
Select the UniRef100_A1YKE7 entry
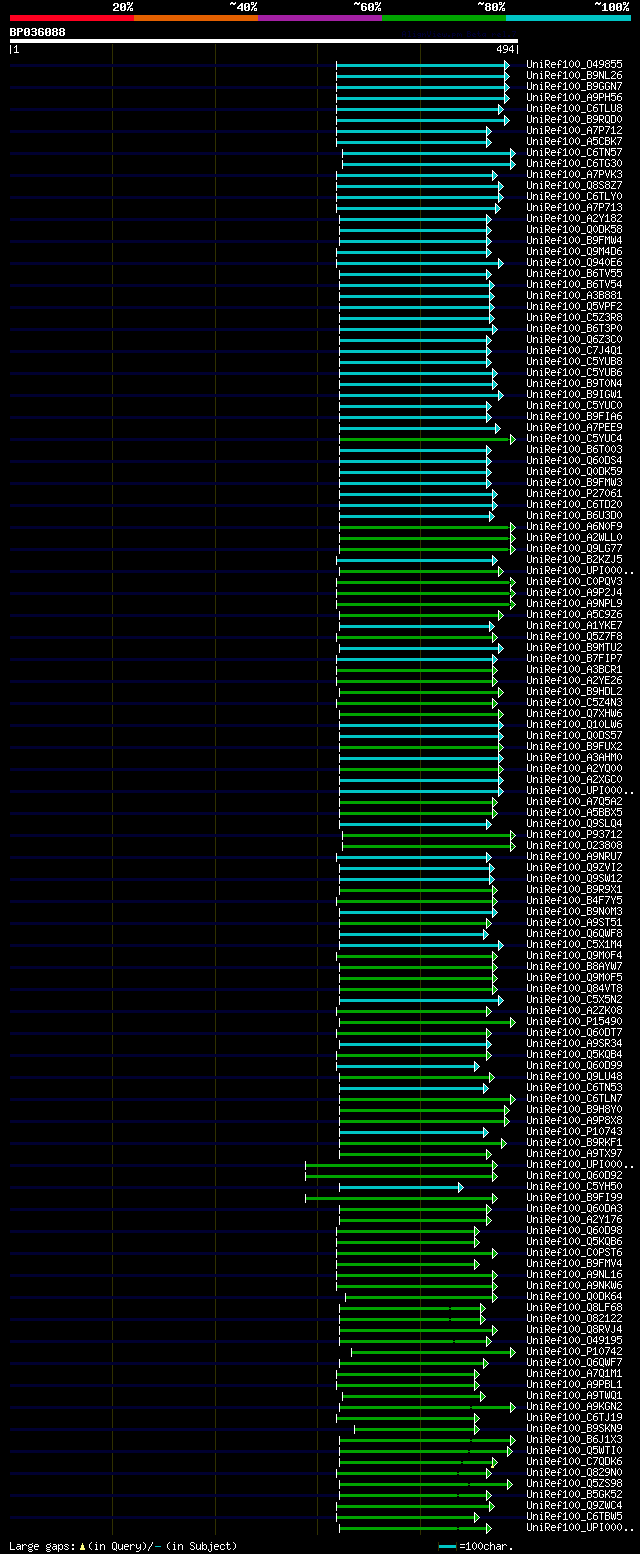click(575, 625)
